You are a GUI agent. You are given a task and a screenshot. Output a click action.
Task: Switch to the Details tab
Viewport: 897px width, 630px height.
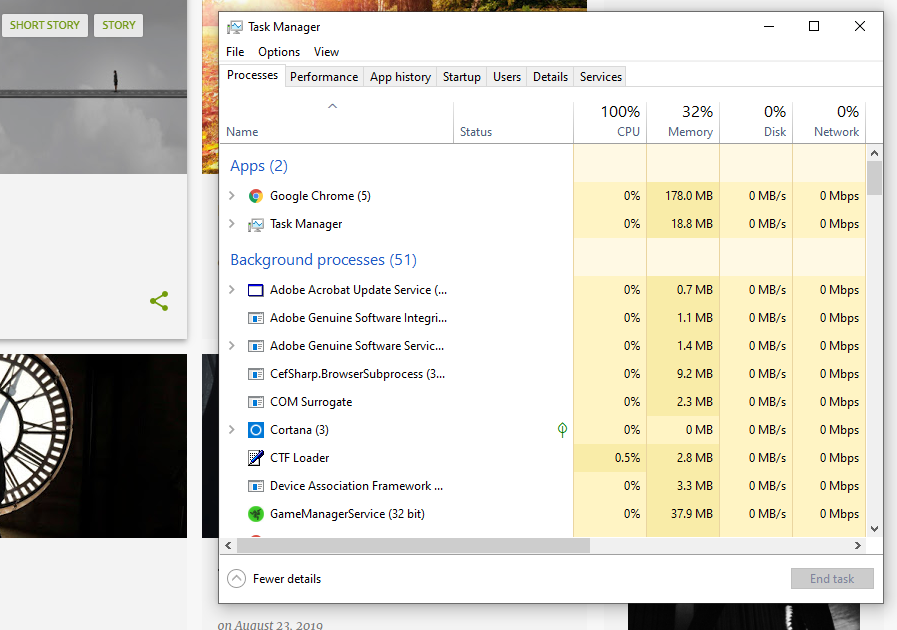(x=550, y=77)
